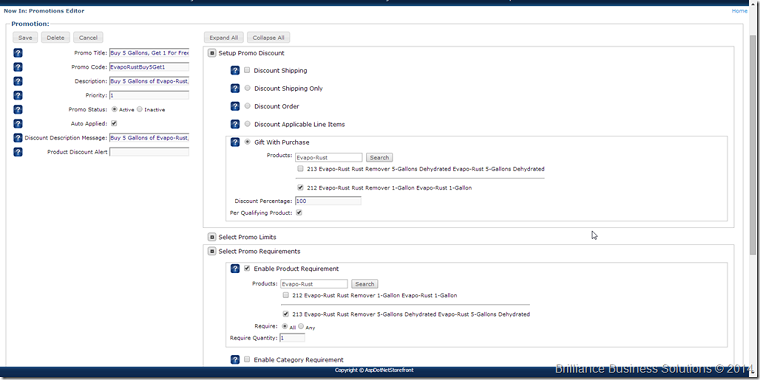Select Require Any radio button
760x380 pixels.
coord(301,327)
